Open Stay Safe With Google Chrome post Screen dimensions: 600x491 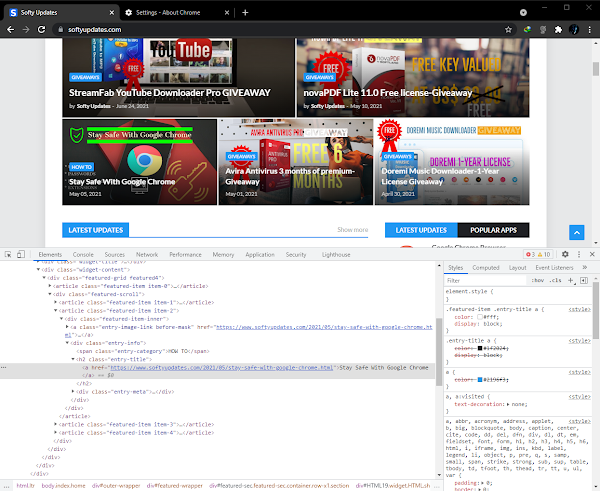(122, 182)
